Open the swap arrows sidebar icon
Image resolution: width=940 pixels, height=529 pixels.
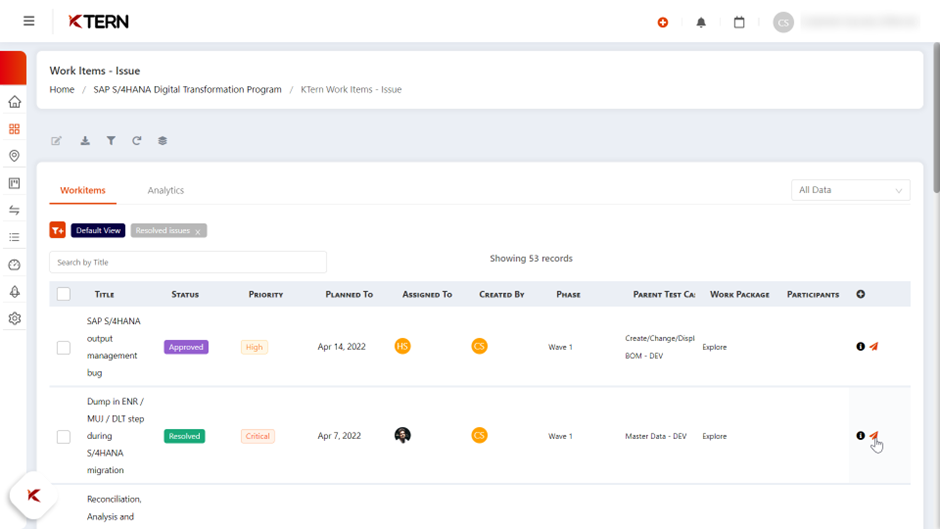coord(14,210)
